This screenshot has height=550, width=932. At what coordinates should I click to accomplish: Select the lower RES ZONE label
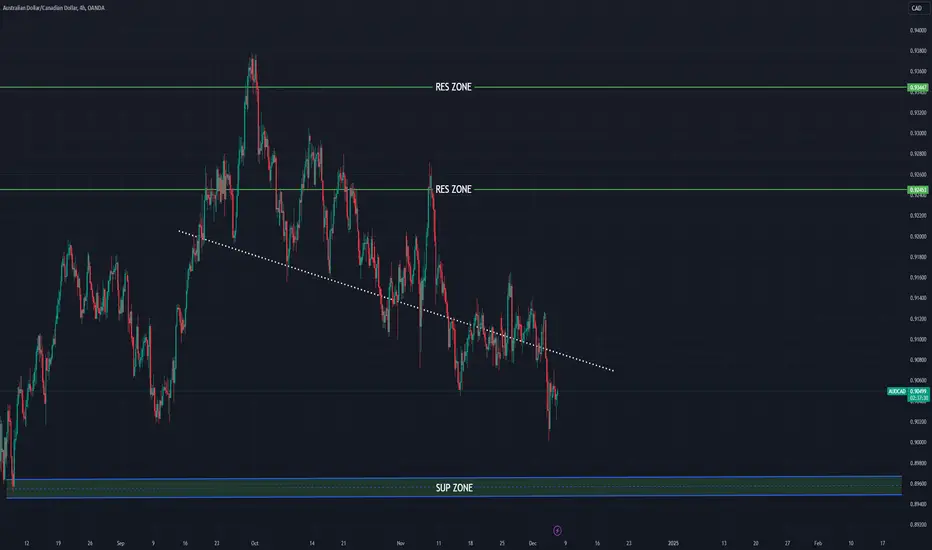454,189
